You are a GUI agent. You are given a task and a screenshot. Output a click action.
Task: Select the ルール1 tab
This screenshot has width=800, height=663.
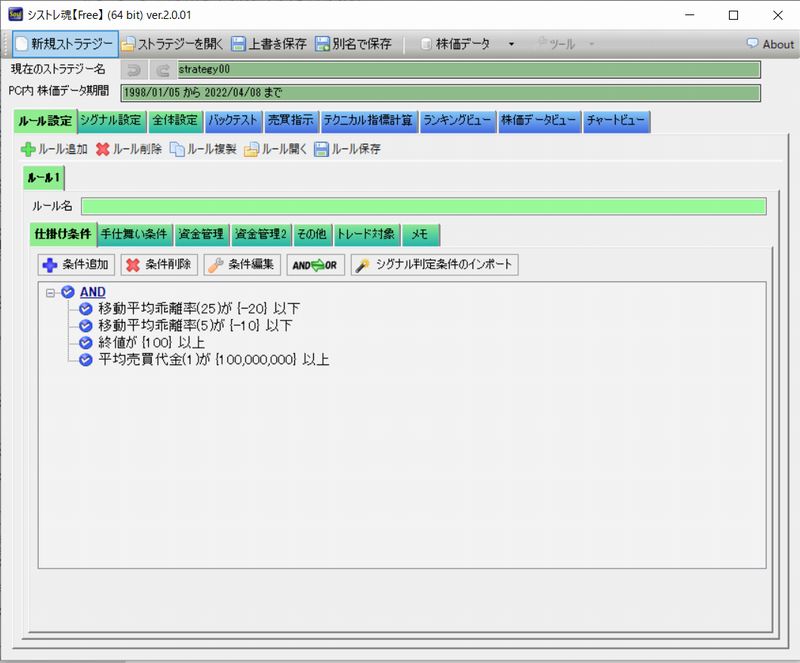(x=44, y=178)
